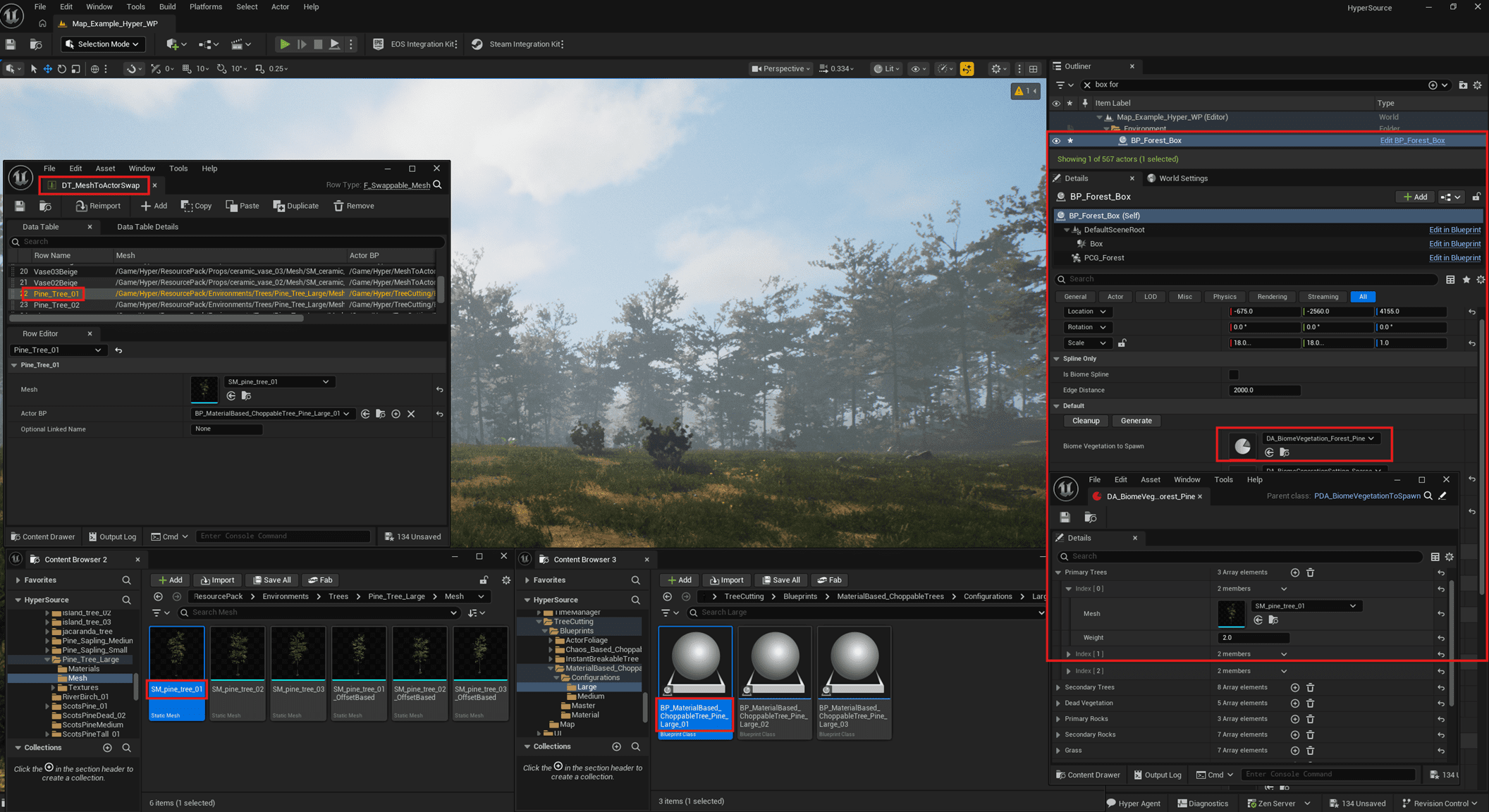This screenshot has height=812, width=1489.
Task: Enable the Is Biome Spline checkbox
Action: pos(1233,374)
